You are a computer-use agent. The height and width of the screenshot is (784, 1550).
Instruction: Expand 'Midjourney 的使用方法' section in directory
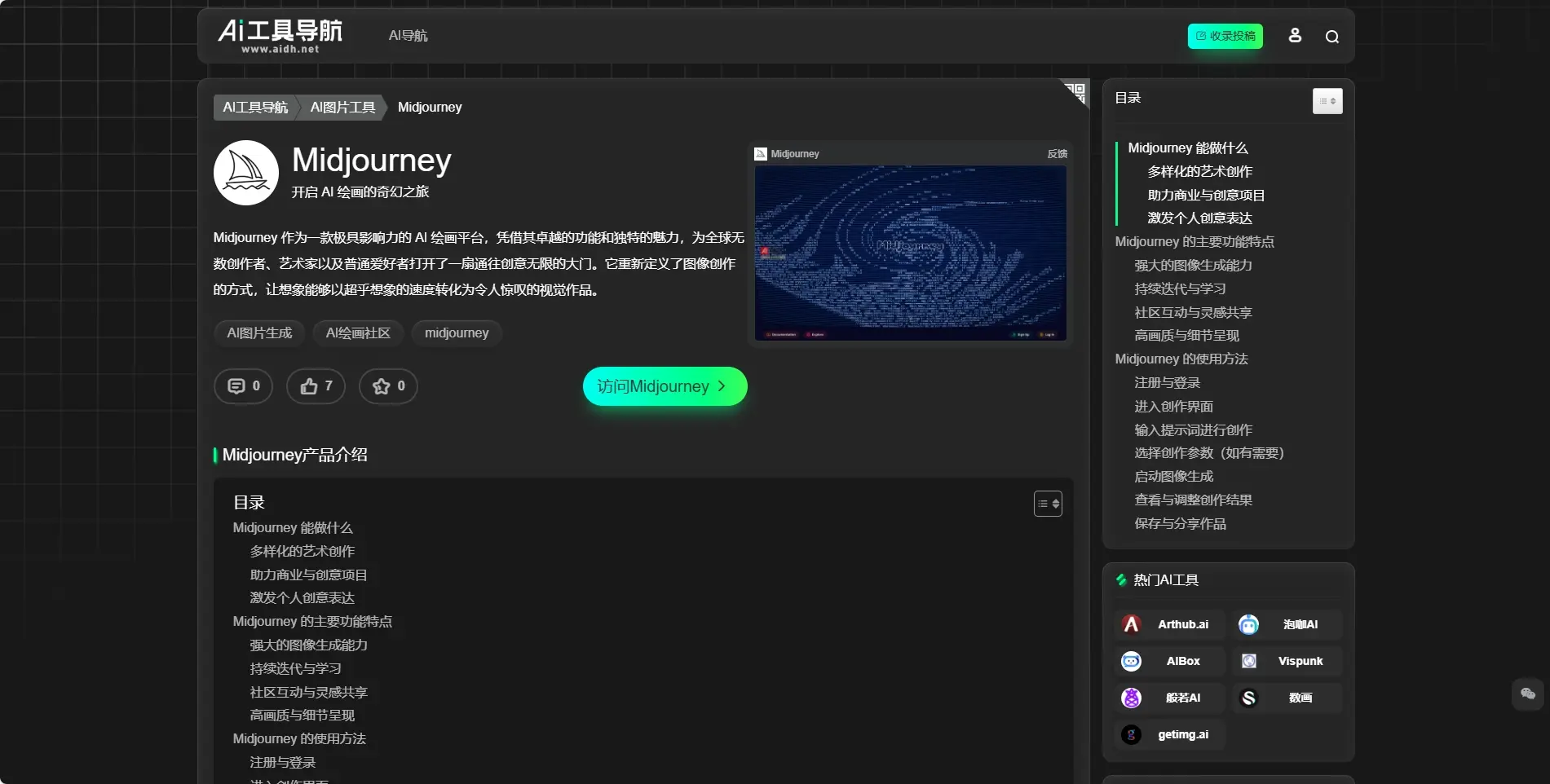pos(1180,359)
